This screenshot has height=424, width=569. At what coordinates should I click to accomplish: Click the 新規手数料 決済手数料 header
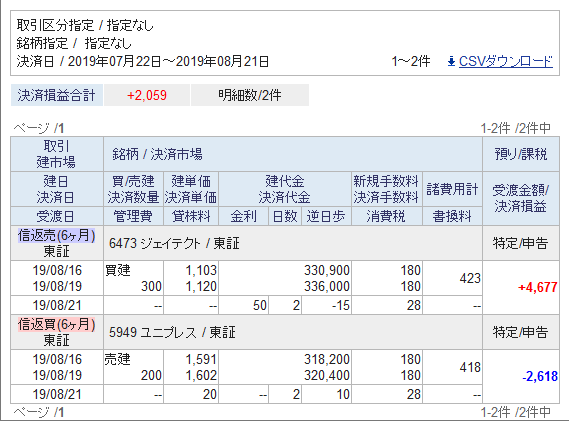(x=386, y=189)
